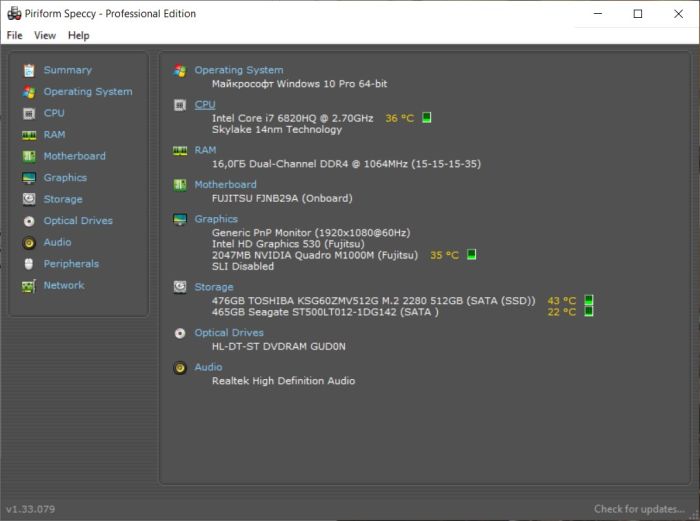Image resolution: width=700 pixels, height=521 pixels.
Task: Click the Audio heading in summary
Action: click(208, 367)
